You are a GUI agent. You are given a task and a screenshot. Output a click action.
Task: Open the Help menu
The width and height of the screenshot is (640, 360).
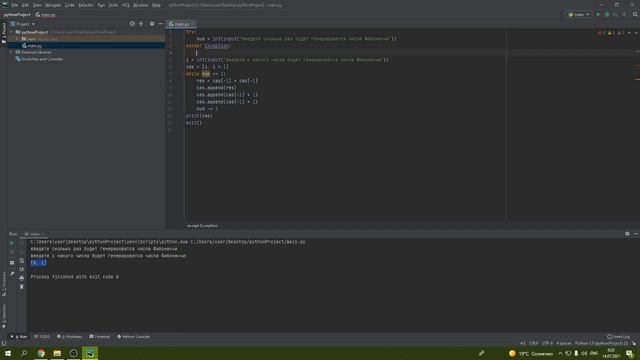pyautogui.click(x=156, y=5)
